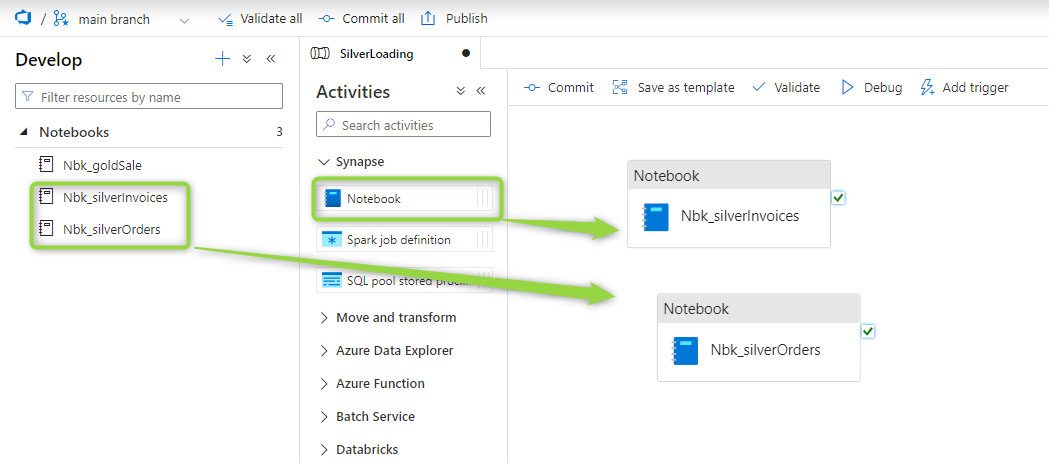Click the Commit button in the pipeline toolbar
The image size is (1049, 463).
(x=559, y=88)
